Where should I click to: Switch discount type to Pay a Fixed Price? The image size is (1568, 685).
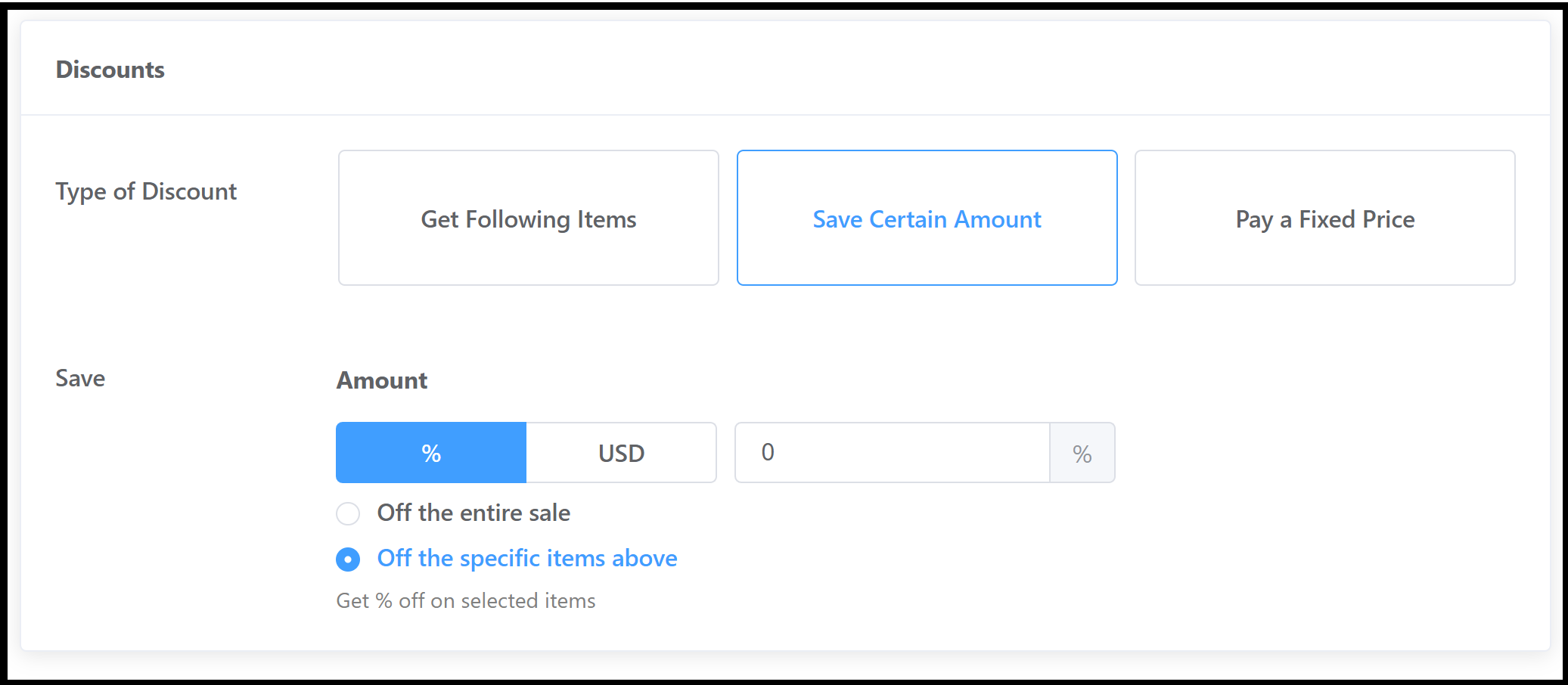pyautogui.click(x=1324, y=219)
